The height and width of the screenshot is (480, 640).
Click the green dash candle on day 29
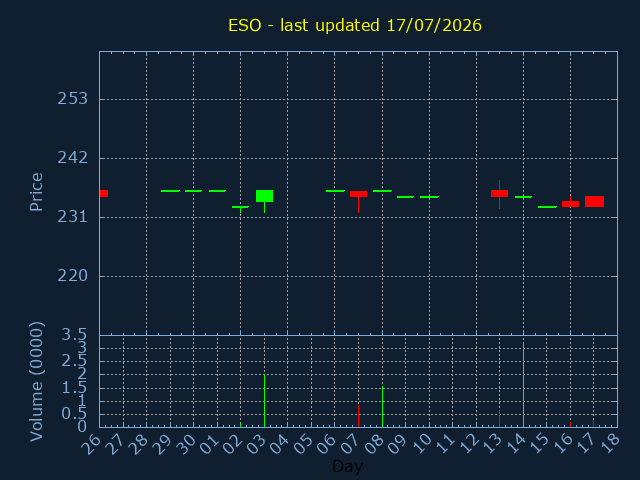pos(170,191)
